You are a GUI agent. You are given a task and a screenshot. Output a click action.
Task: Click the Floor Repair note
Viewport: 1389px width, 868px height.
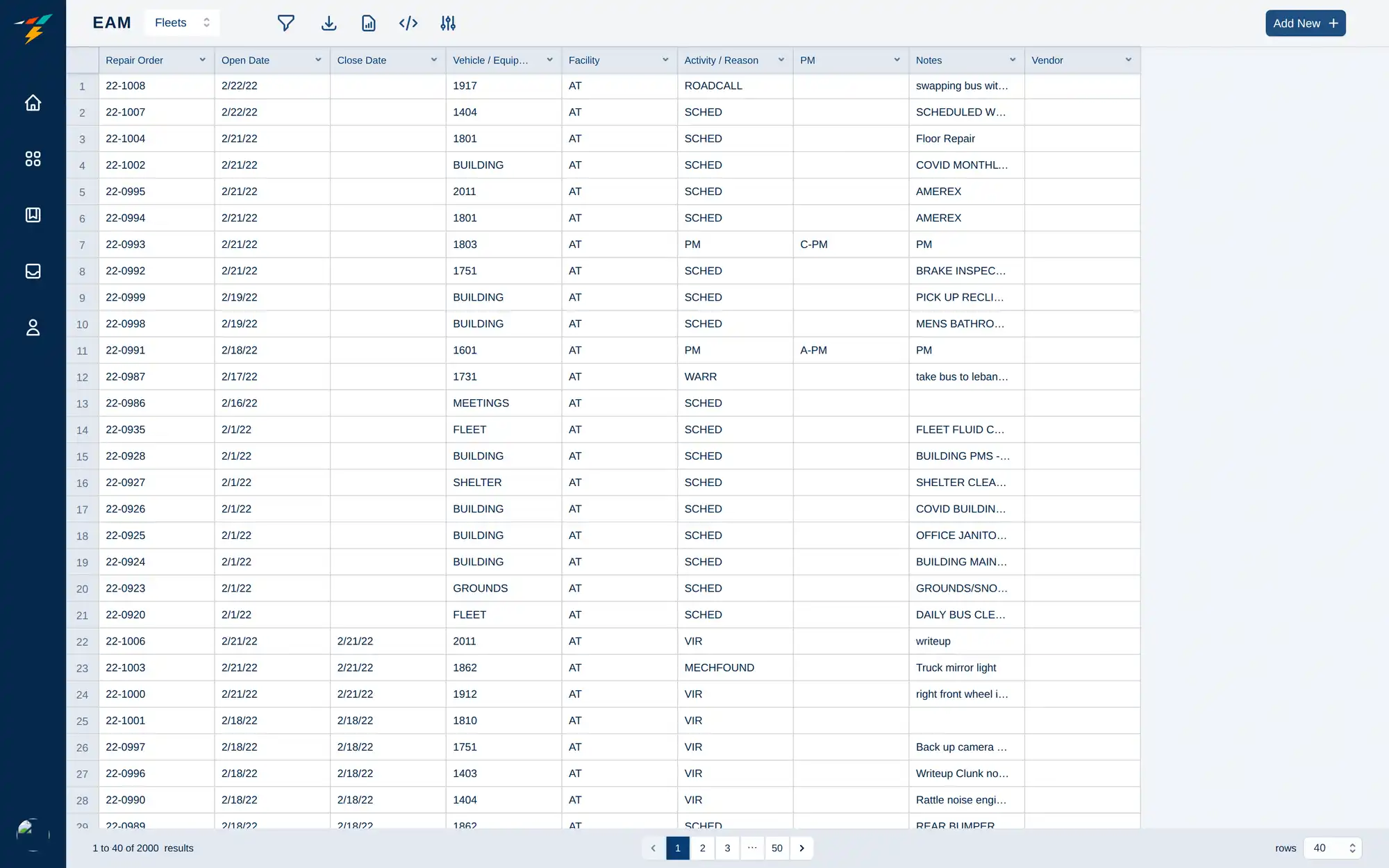967,139
